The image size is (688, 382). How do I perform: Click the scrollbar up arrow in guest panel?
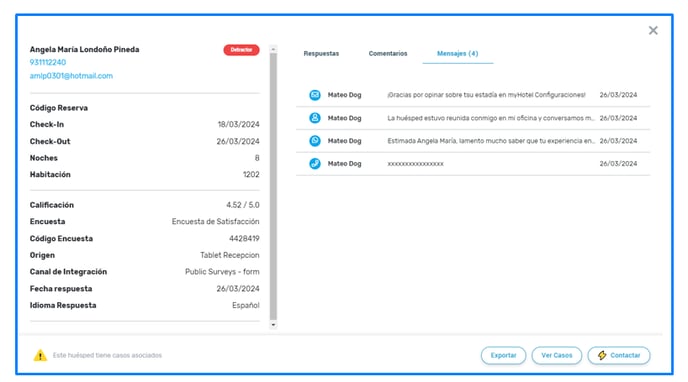tap(273, 49)
